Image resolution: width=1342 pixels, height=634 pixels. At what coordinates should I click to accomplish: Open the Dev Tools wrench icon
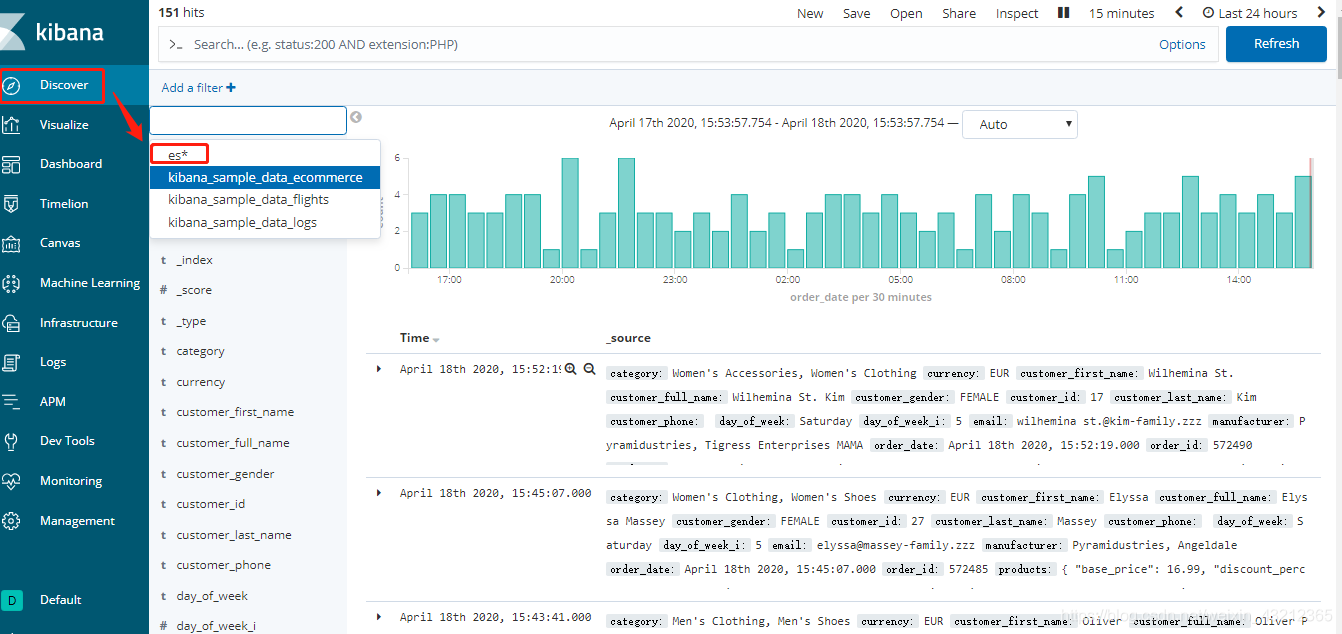coord(12,441)
